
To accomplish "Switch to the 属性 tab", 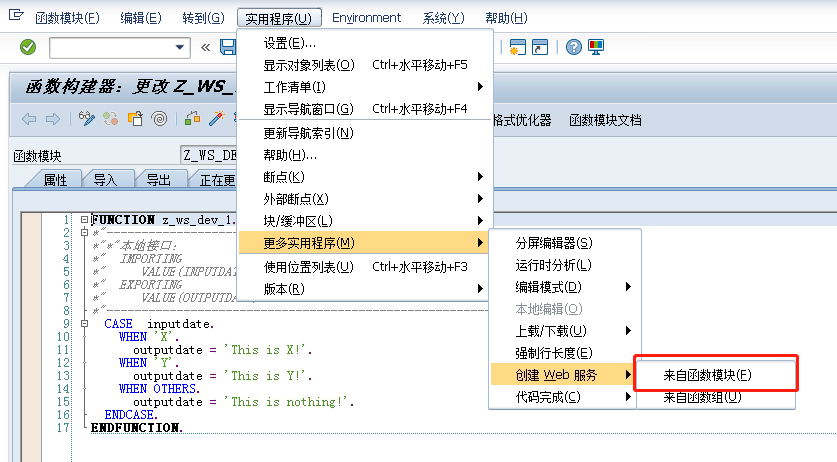I will coord(55,180).
